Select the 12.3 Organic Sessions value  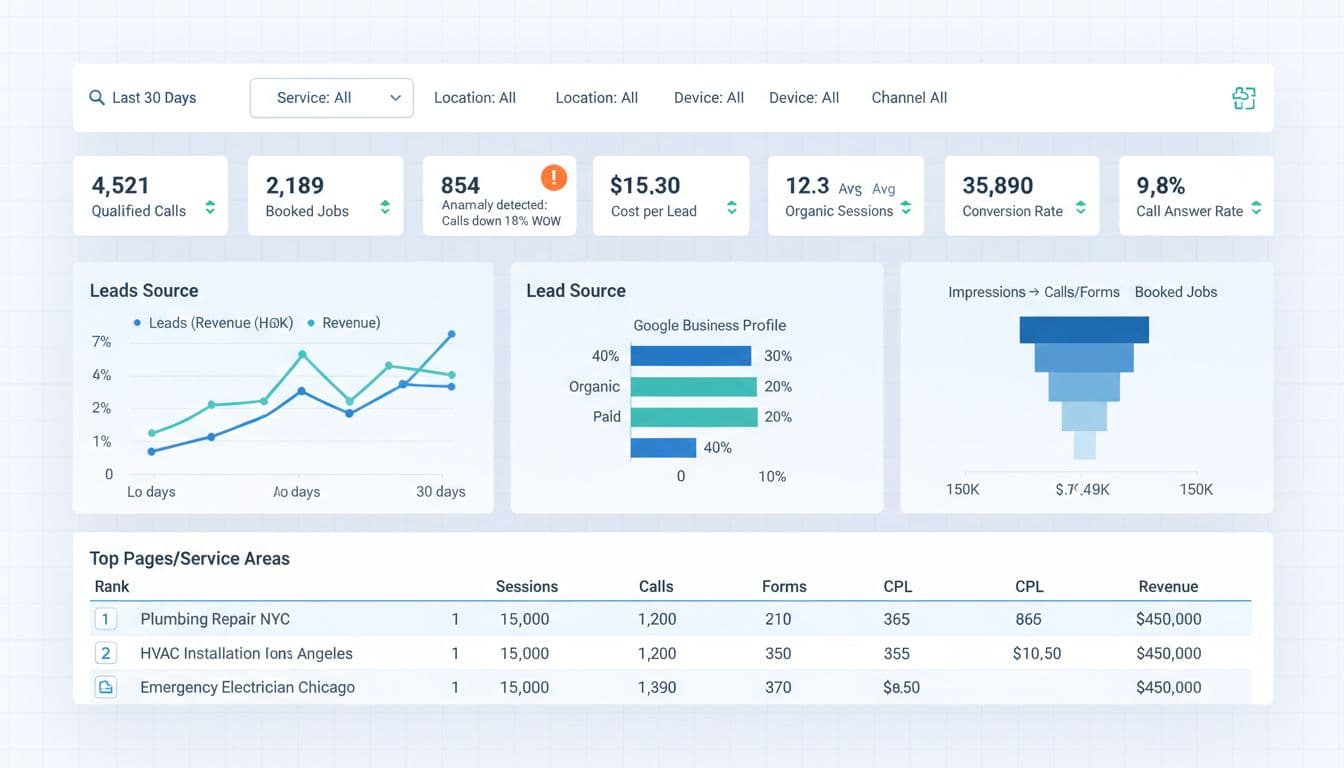point(808,185)
